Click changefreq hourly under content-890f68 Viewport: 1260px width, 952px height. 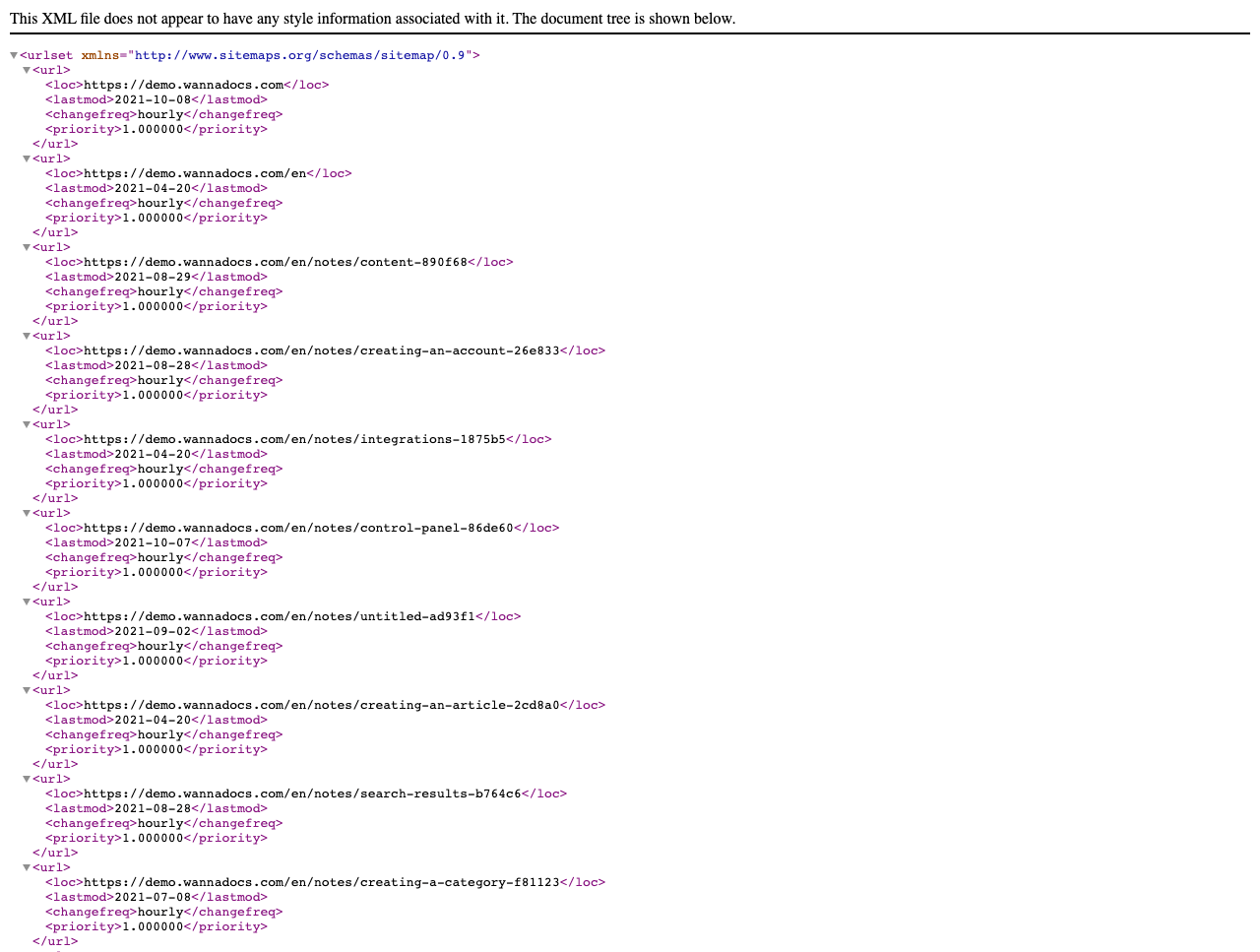click(x=160, y=291)
